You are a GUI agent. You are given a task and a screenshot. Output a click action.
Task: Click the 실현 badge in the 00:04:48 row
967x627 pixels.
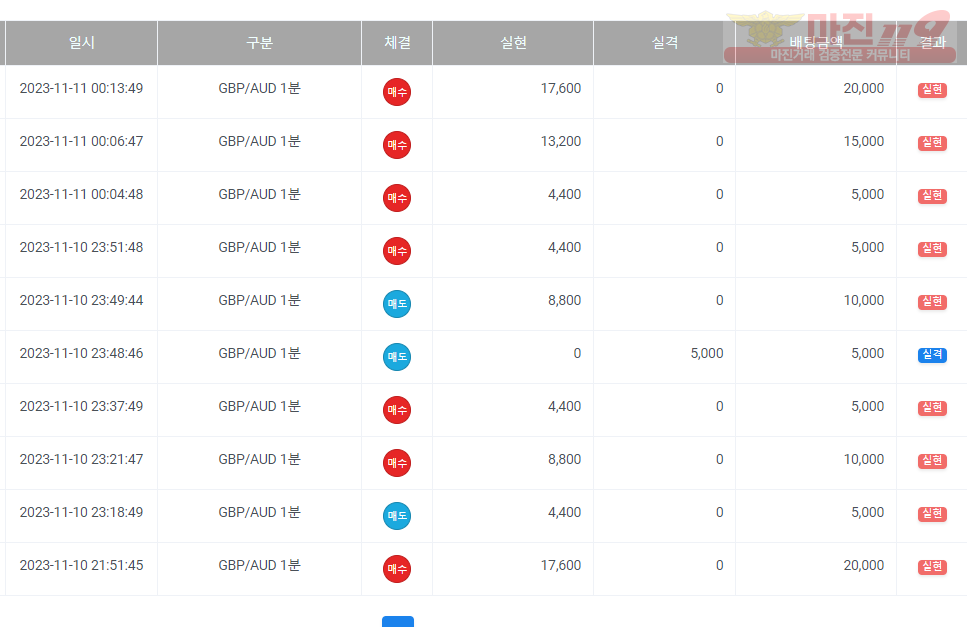point(932,195)
